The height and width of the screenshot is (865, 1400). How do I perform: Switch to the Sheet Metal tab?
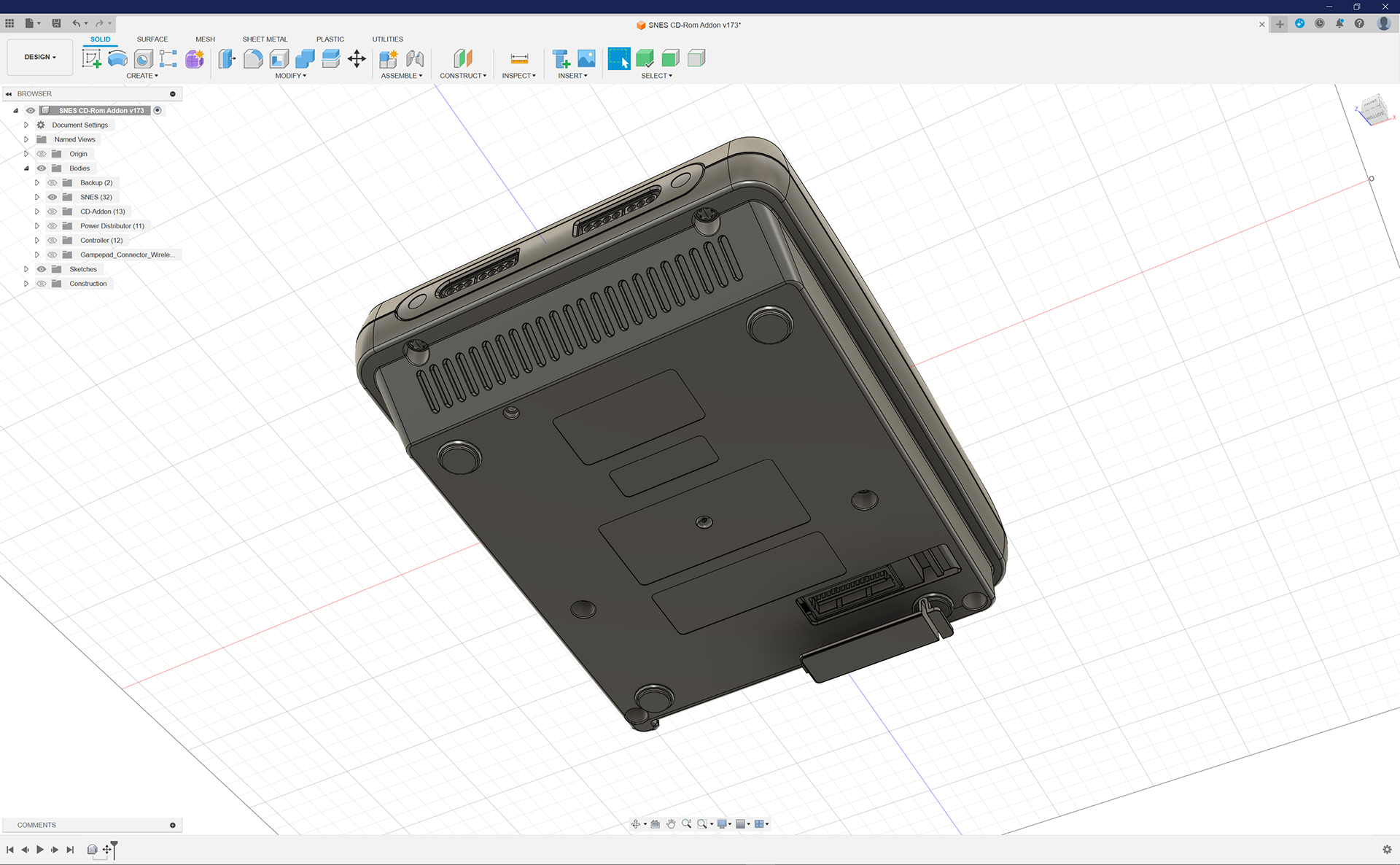click(x=265, y=39)
